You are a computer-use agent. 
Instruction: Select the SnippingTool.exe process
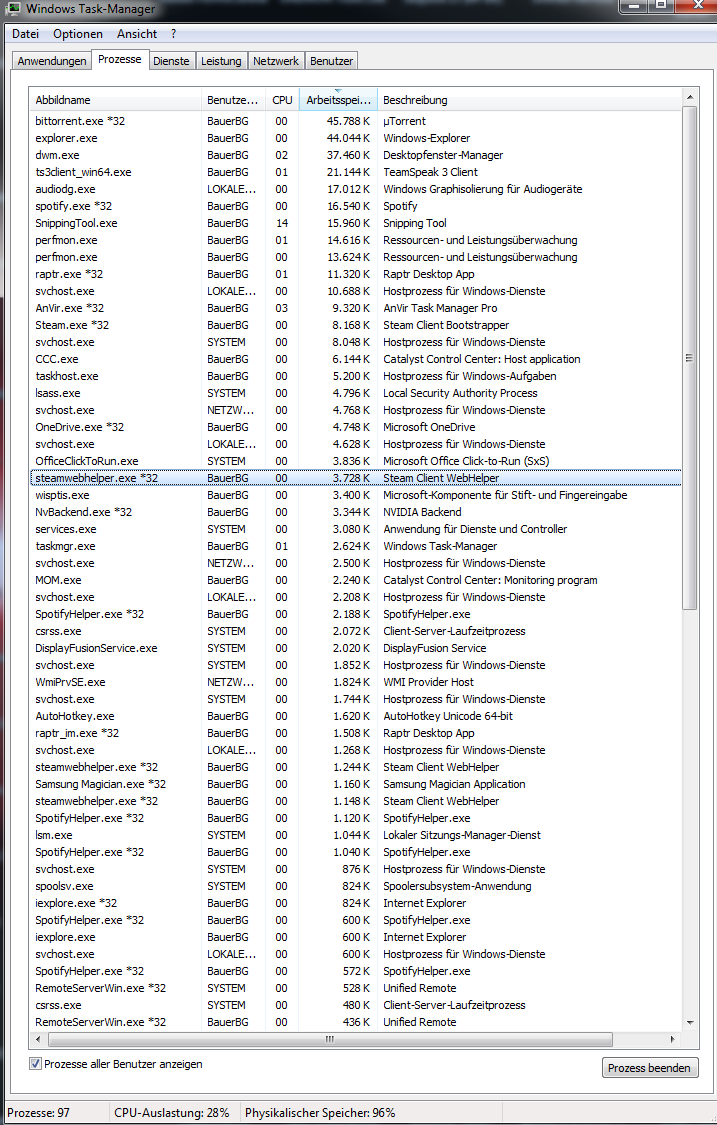coord(355,223)
